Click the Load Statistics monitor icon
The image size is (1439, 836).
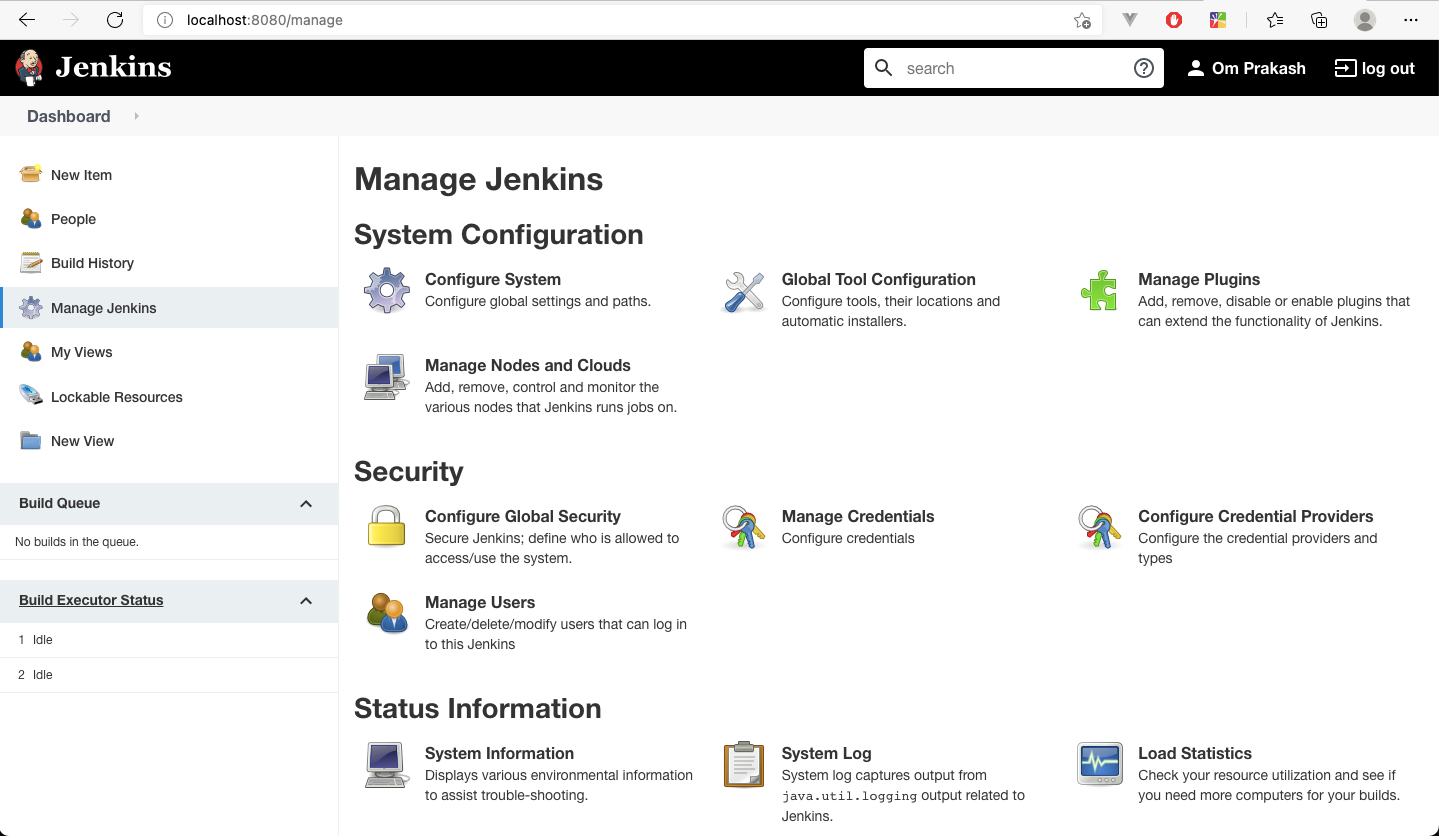(1099, 764)
